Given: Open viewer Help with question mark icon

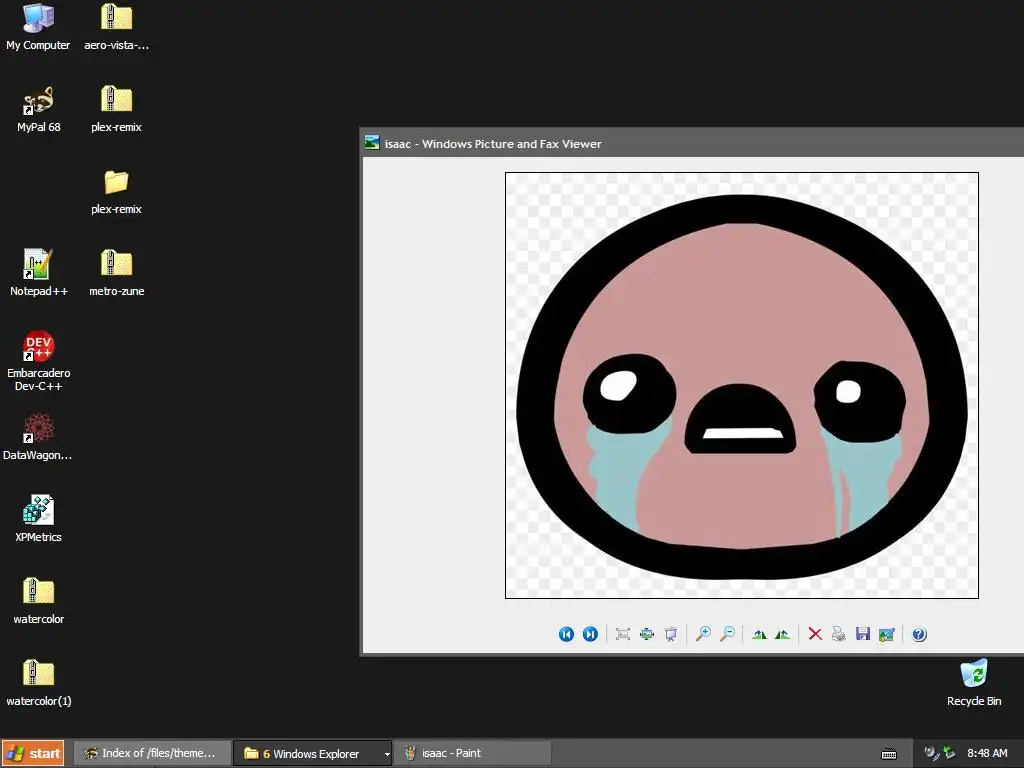Looking at the screenshot, I should tap(919, 634).
